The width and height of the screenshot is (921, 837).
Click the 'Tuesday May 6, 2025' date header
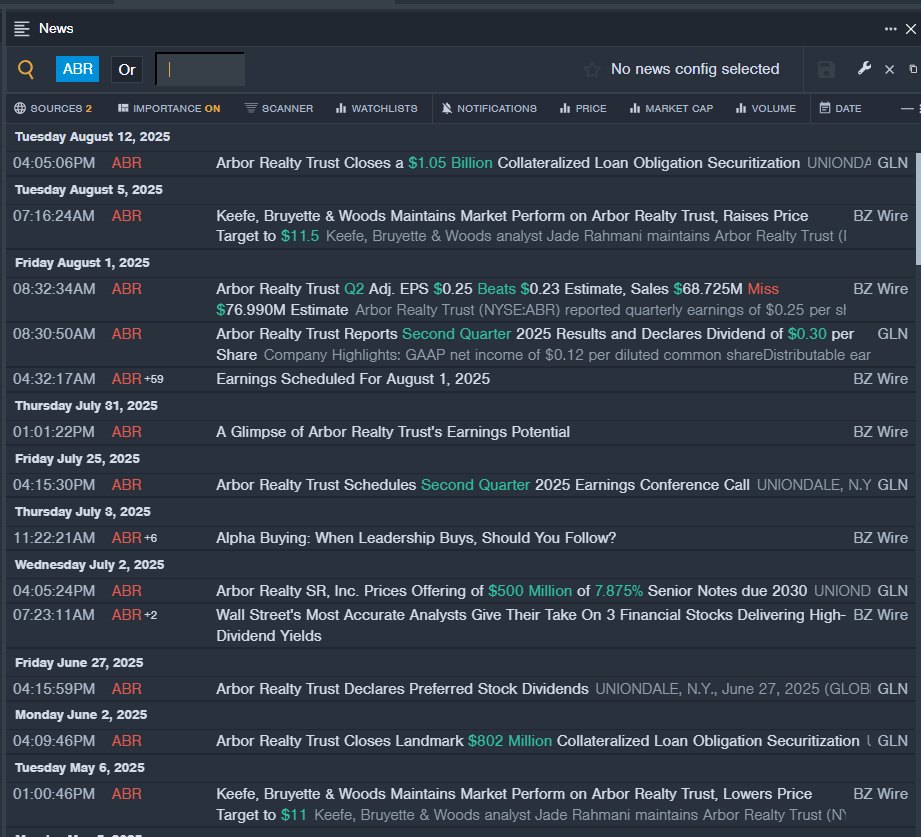[x=80, y=768]
